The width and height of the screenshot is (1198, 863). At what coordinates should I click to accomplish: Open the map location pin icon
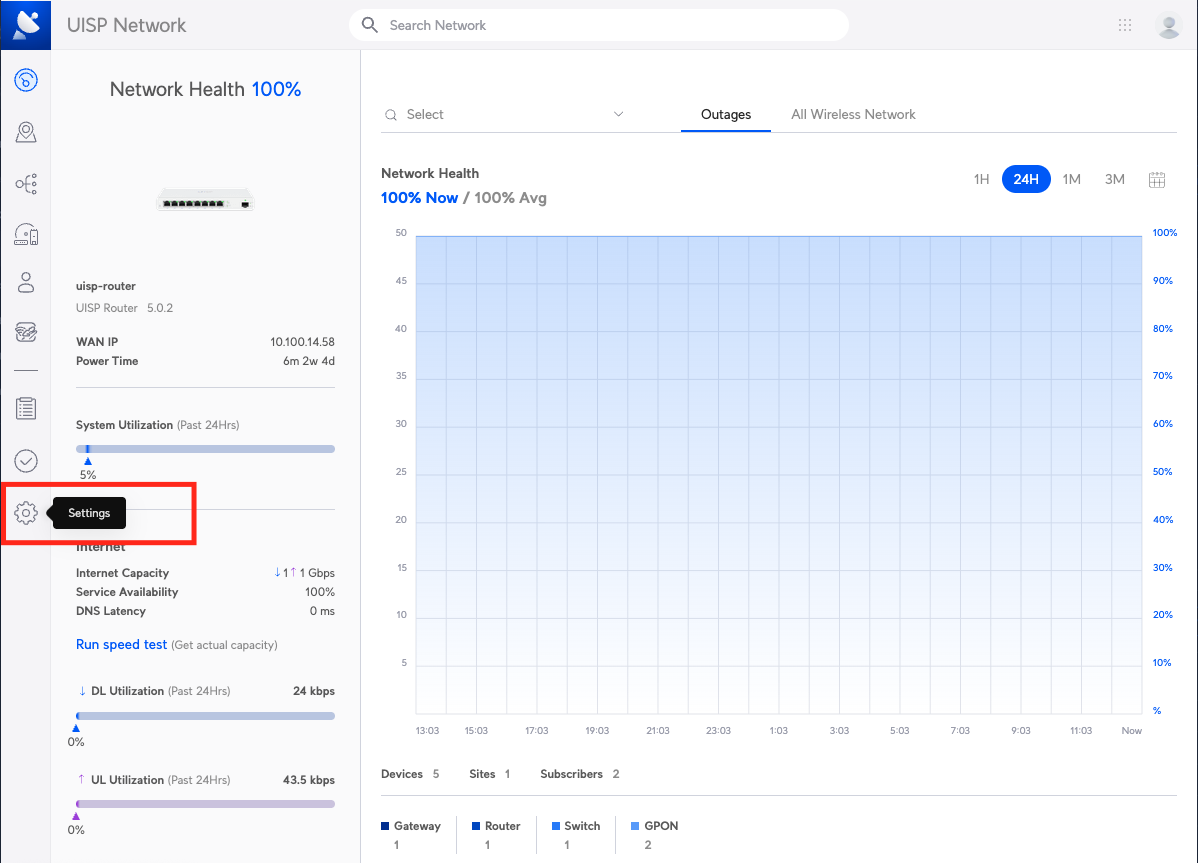26,132
